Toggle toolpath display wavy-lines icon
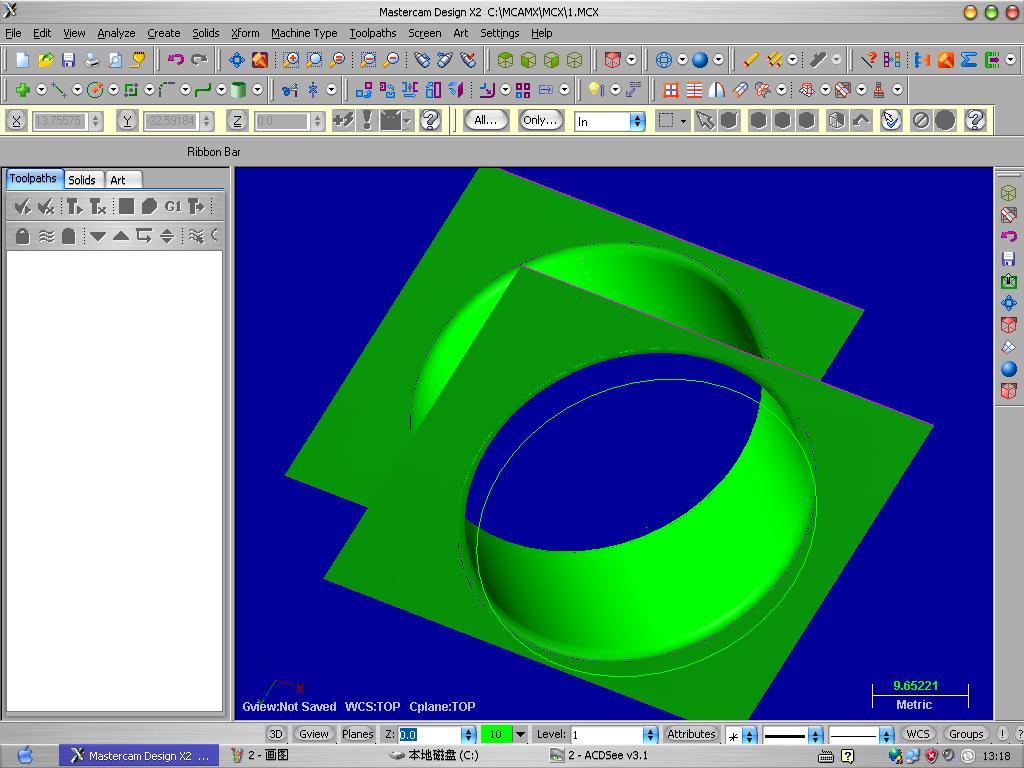Image resolution: width=1024 pixels, height=768 pixels. [46, 236]
